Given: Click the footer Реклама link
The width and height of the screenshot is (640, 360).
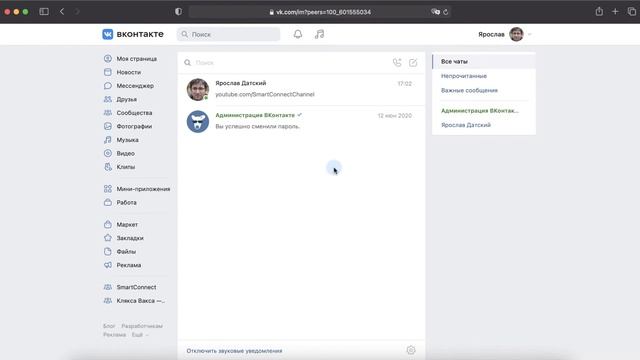Looking at the screenshot, I should [x=114, y=335].
